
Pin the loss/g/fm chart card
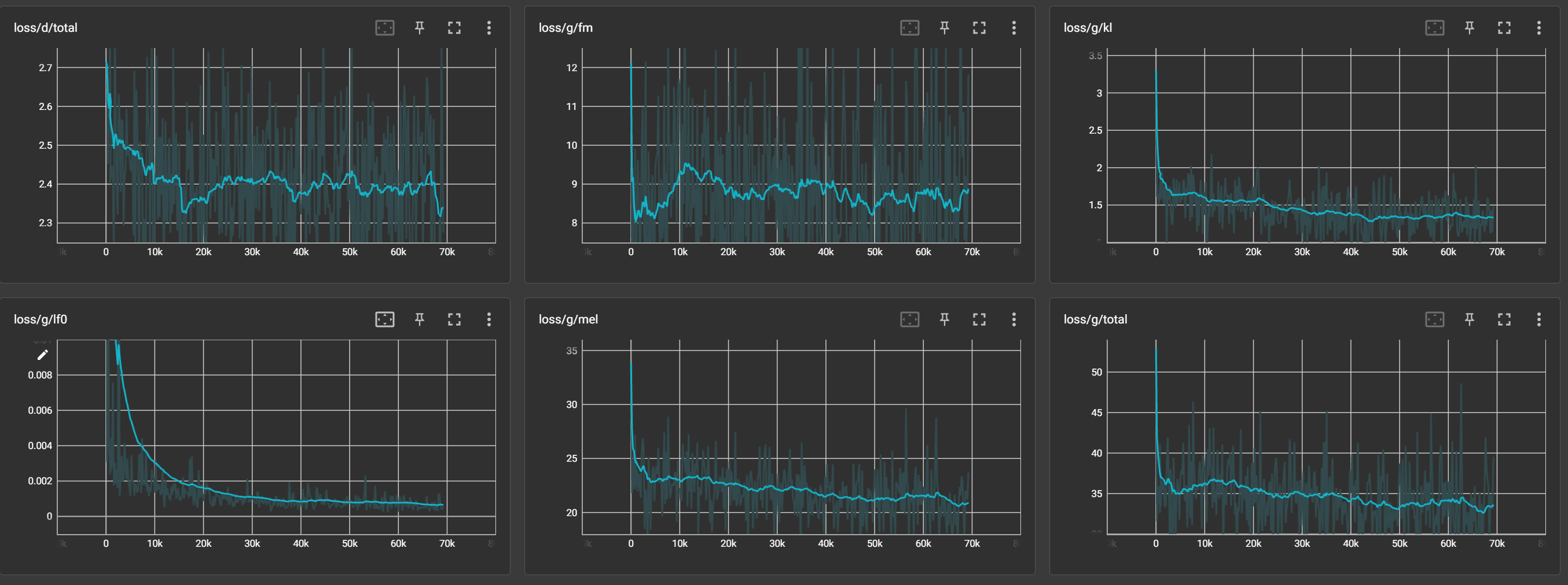tap(944, 27)
